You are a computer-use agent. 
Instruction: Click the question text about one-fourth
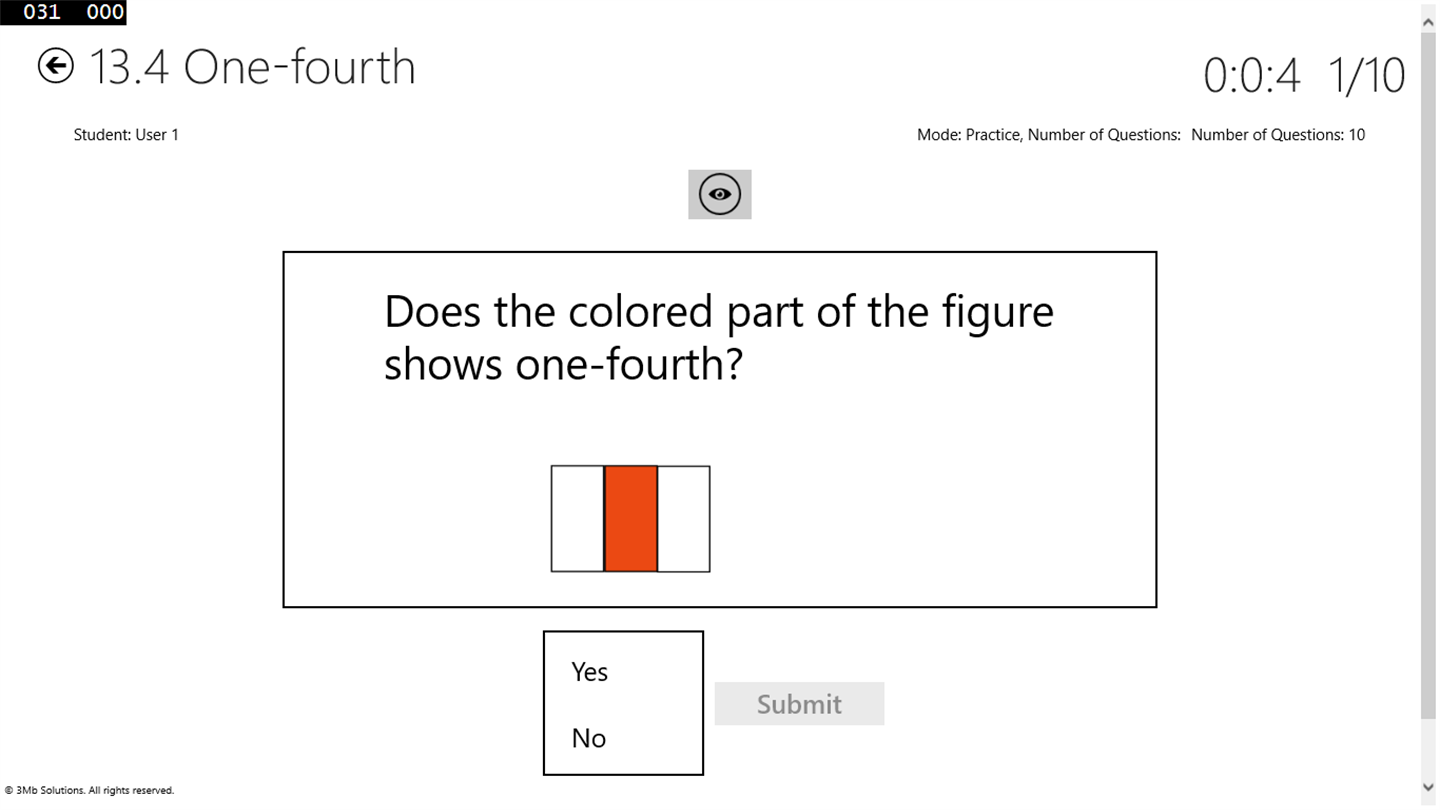(718, 338)
